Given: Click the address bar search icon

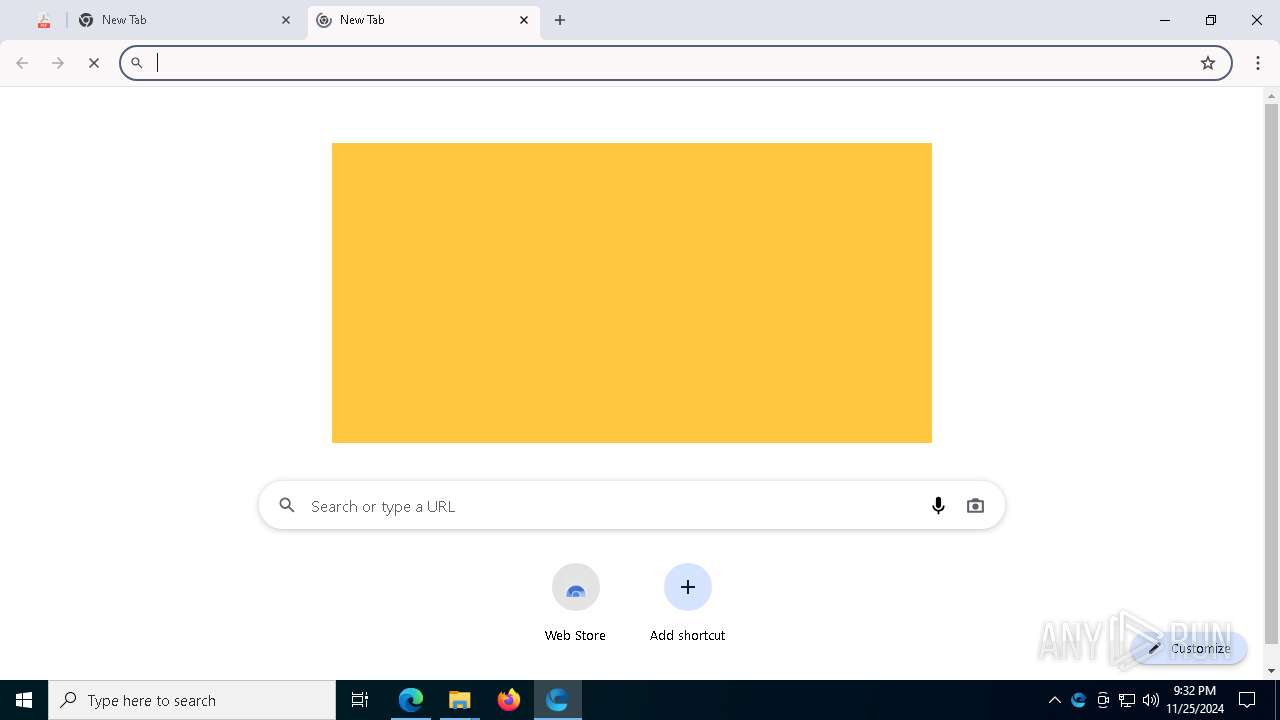Looking at the screenshot, I should point(137,63).
